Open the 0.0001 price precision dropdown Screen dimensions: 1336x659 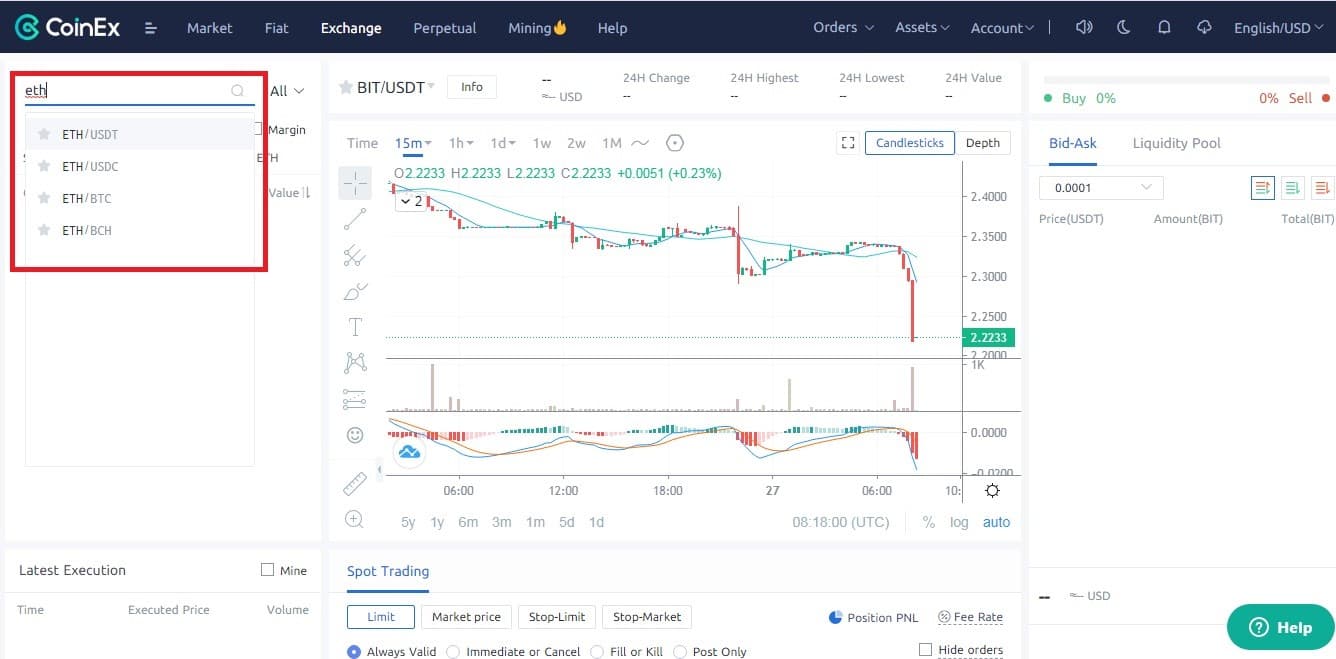pyautogui.click(x=1101, y=187)
